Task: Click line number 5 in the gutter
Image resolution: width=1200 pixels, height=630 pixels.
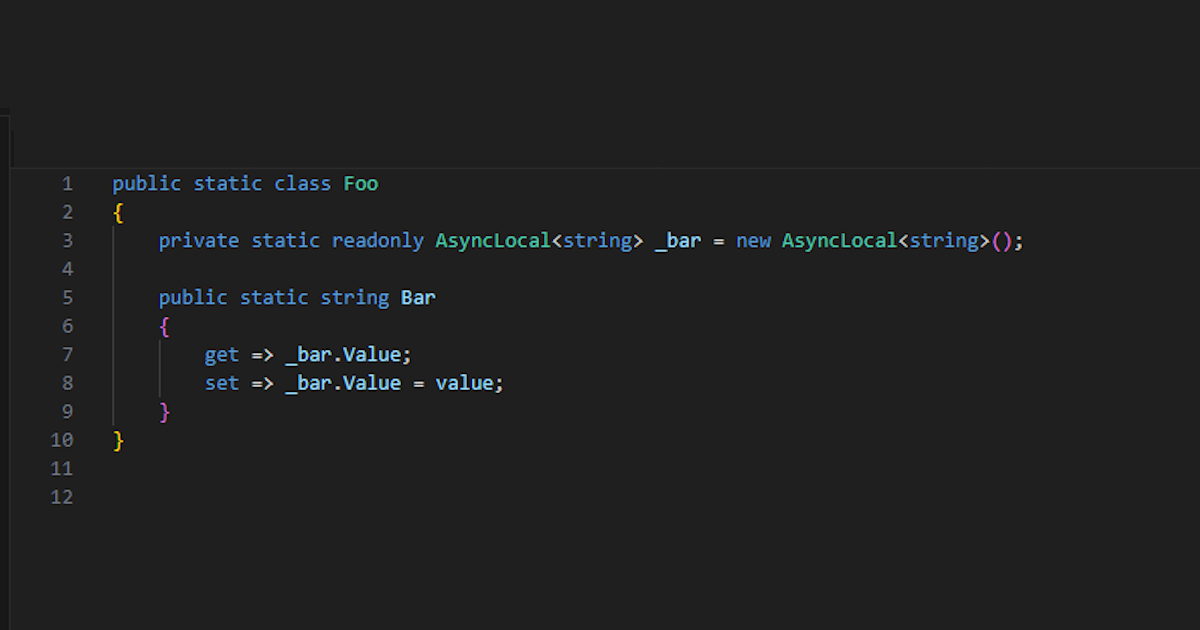Action: [67, 298]
